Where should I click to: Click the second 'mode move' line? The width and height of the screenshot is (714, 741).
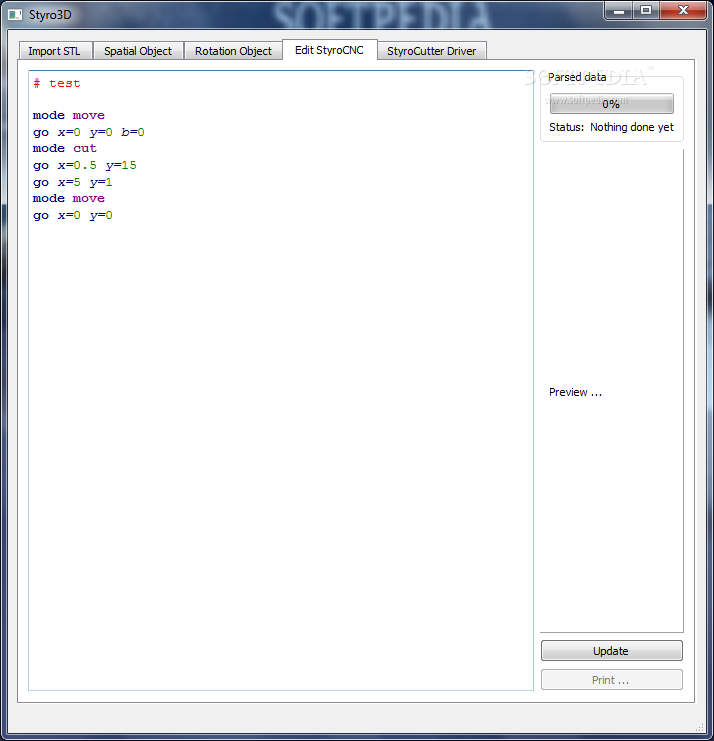(x=69, y=198)
